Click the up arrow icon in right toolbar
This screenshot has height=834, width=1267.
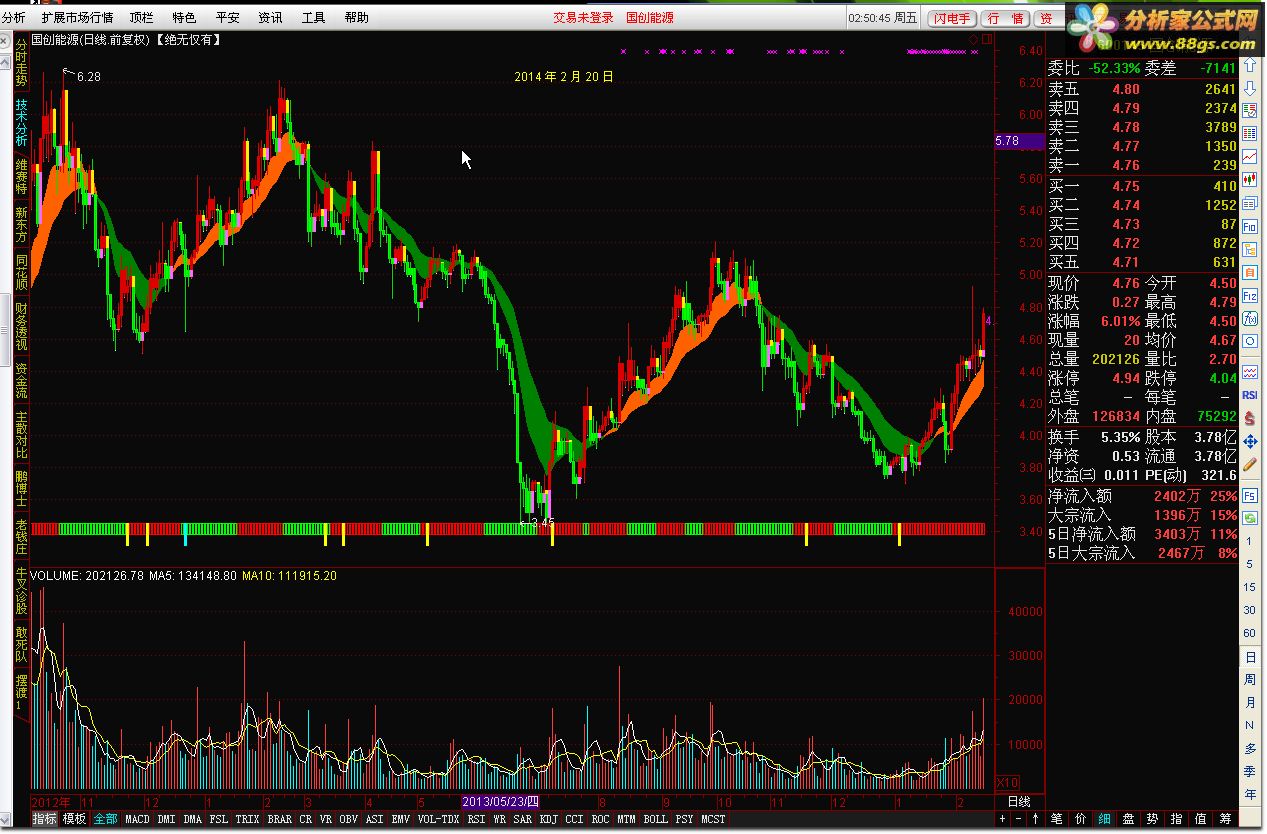[x=1250, y=65]
